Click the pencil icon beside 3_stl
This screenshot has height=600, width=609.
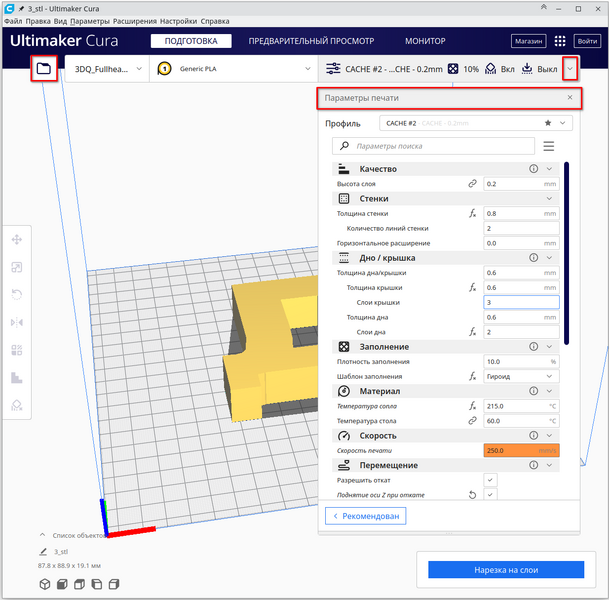pyautogui.click(x=43, y=551)
